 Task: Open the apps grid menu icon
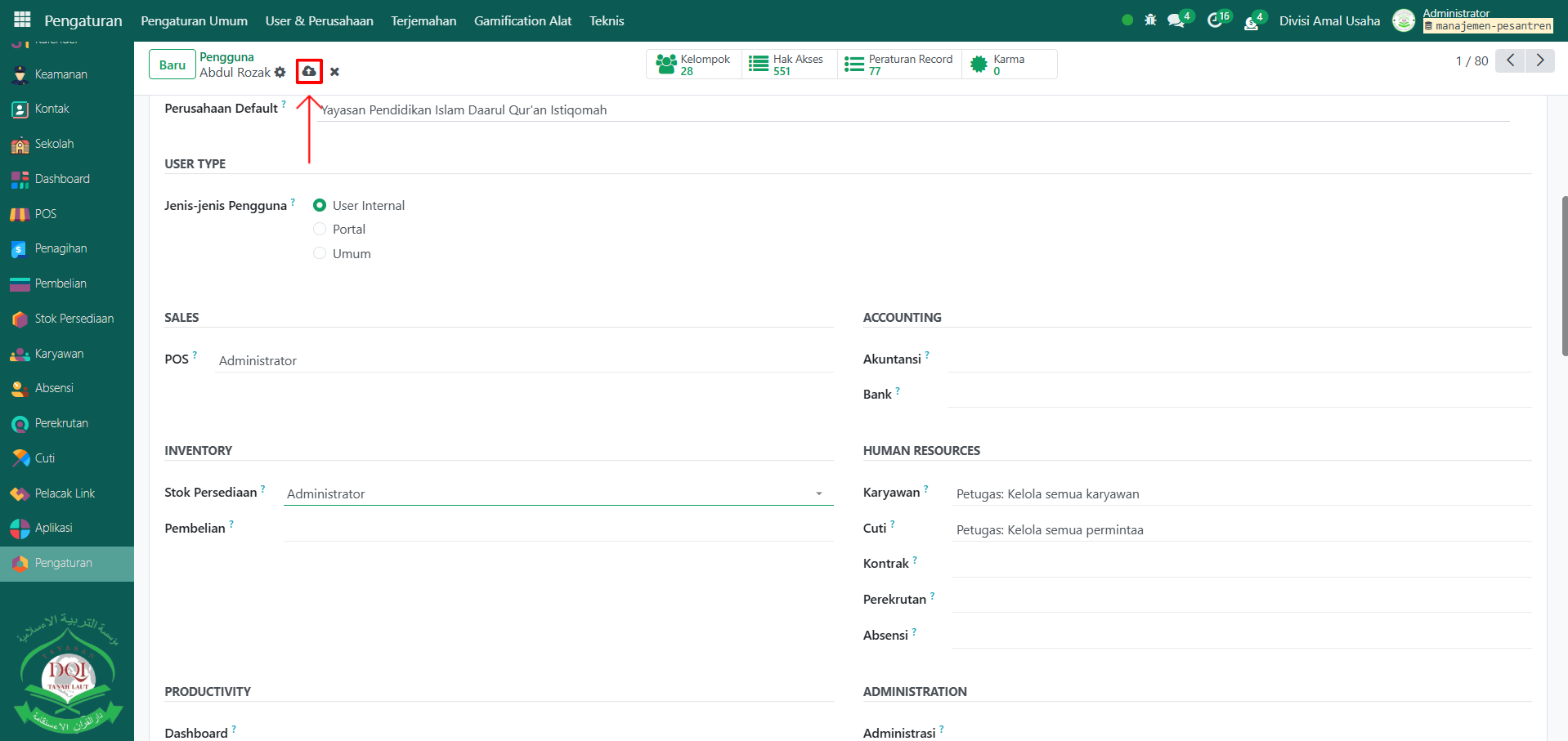click(22, 20)
